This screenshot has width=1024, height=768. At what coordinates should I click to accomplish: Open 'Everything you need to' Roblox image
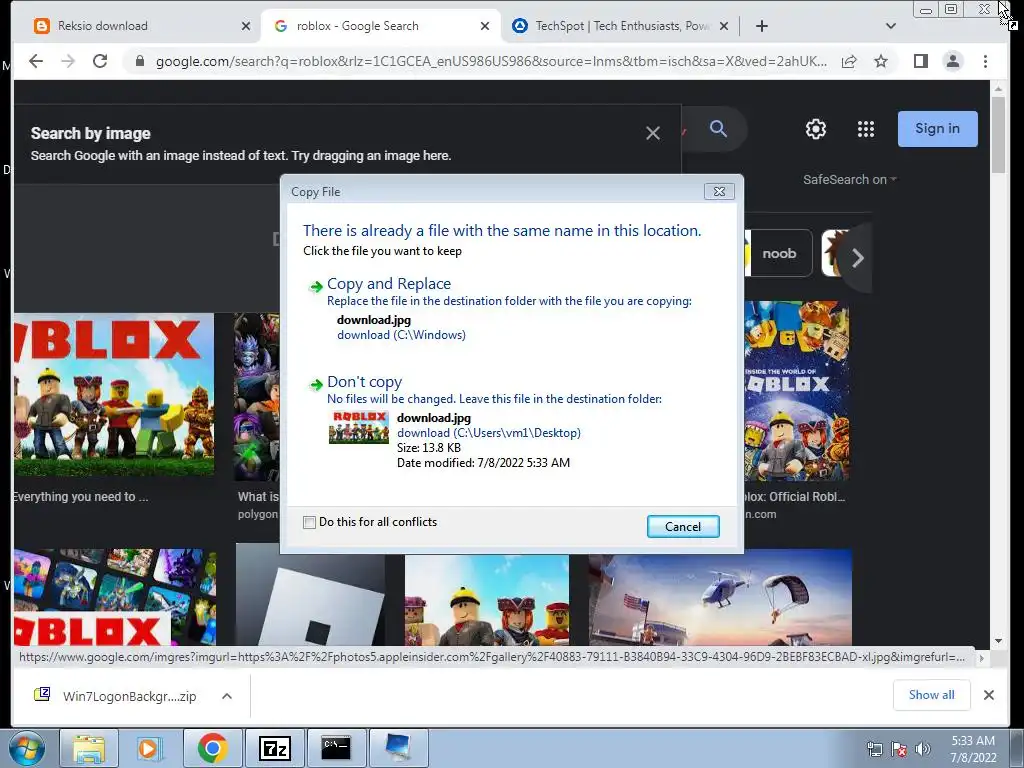[x=114, y=394]
